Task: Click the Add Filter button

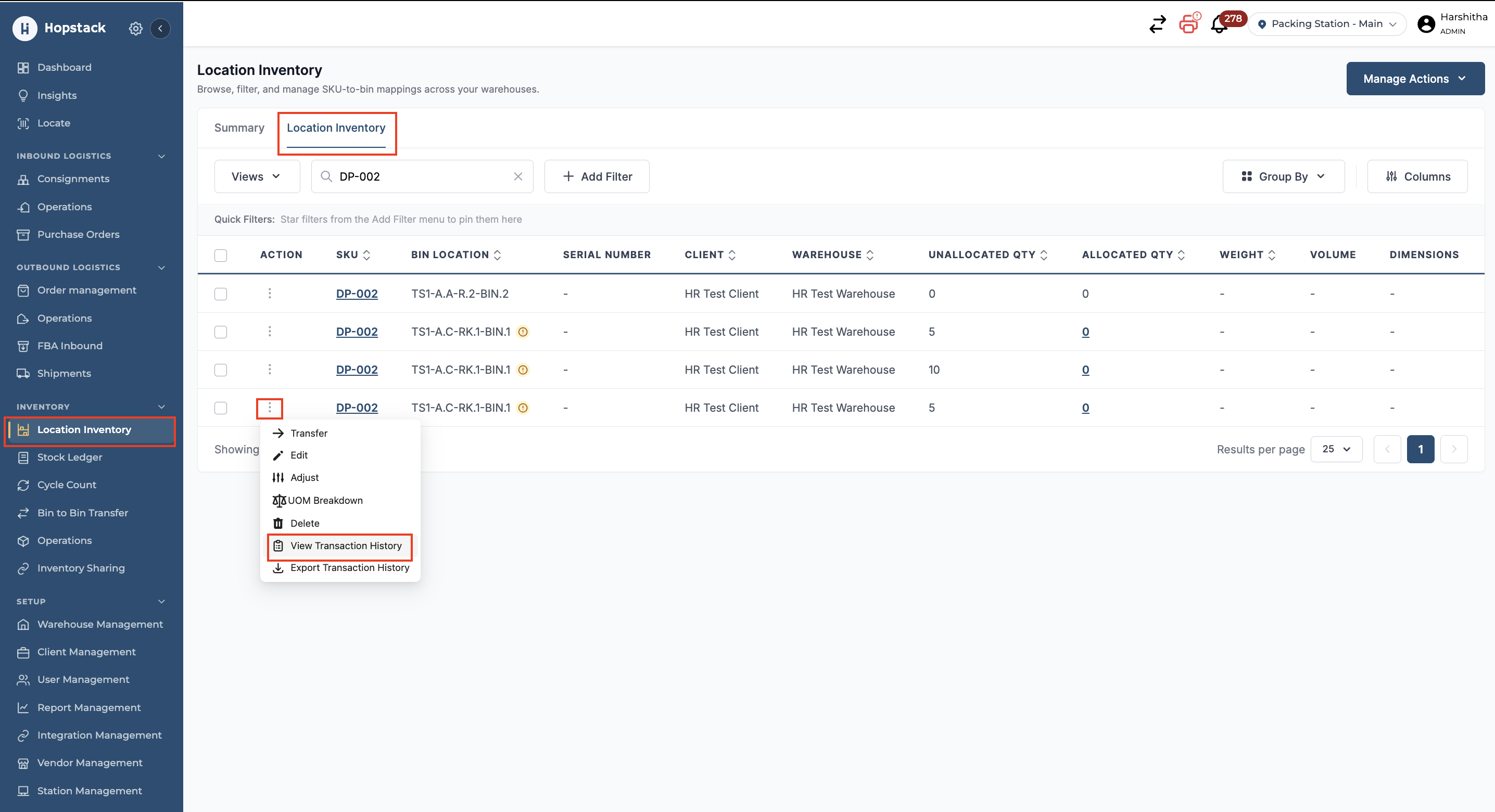Action: (x=597, y=176)
